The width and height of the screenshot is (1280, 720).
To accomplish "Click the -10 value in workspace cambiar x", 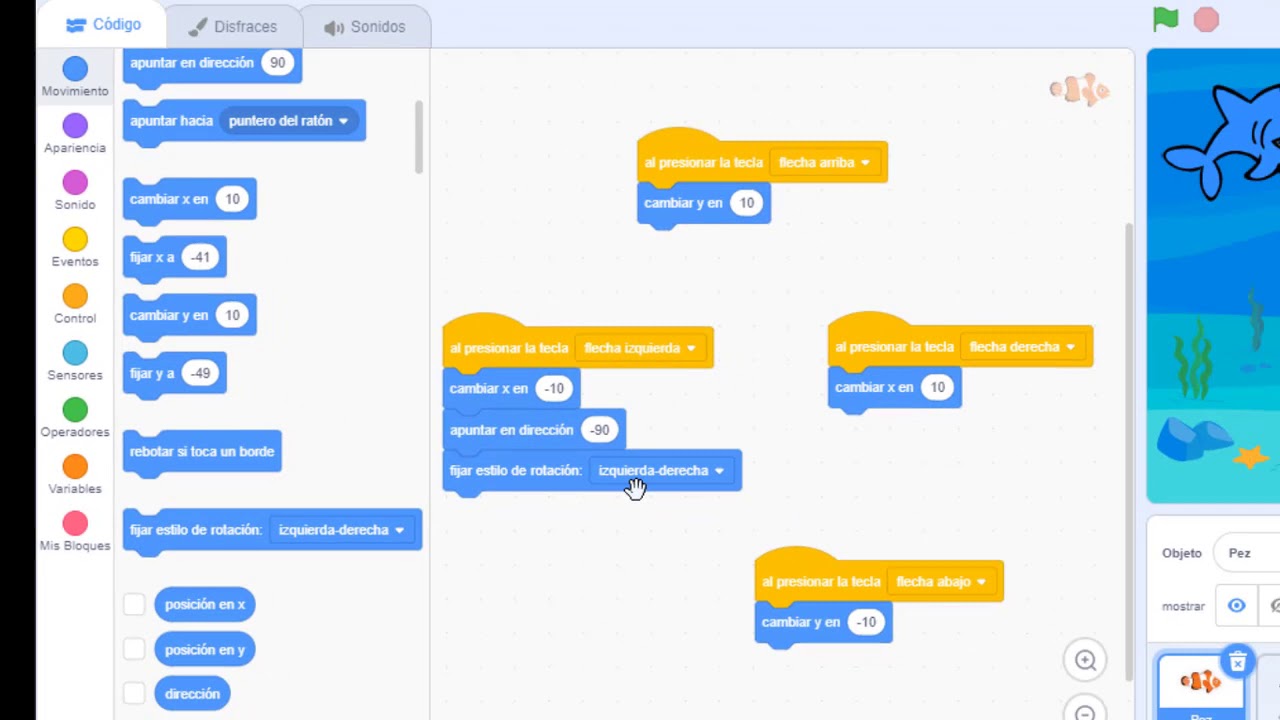I will point(553,388).
